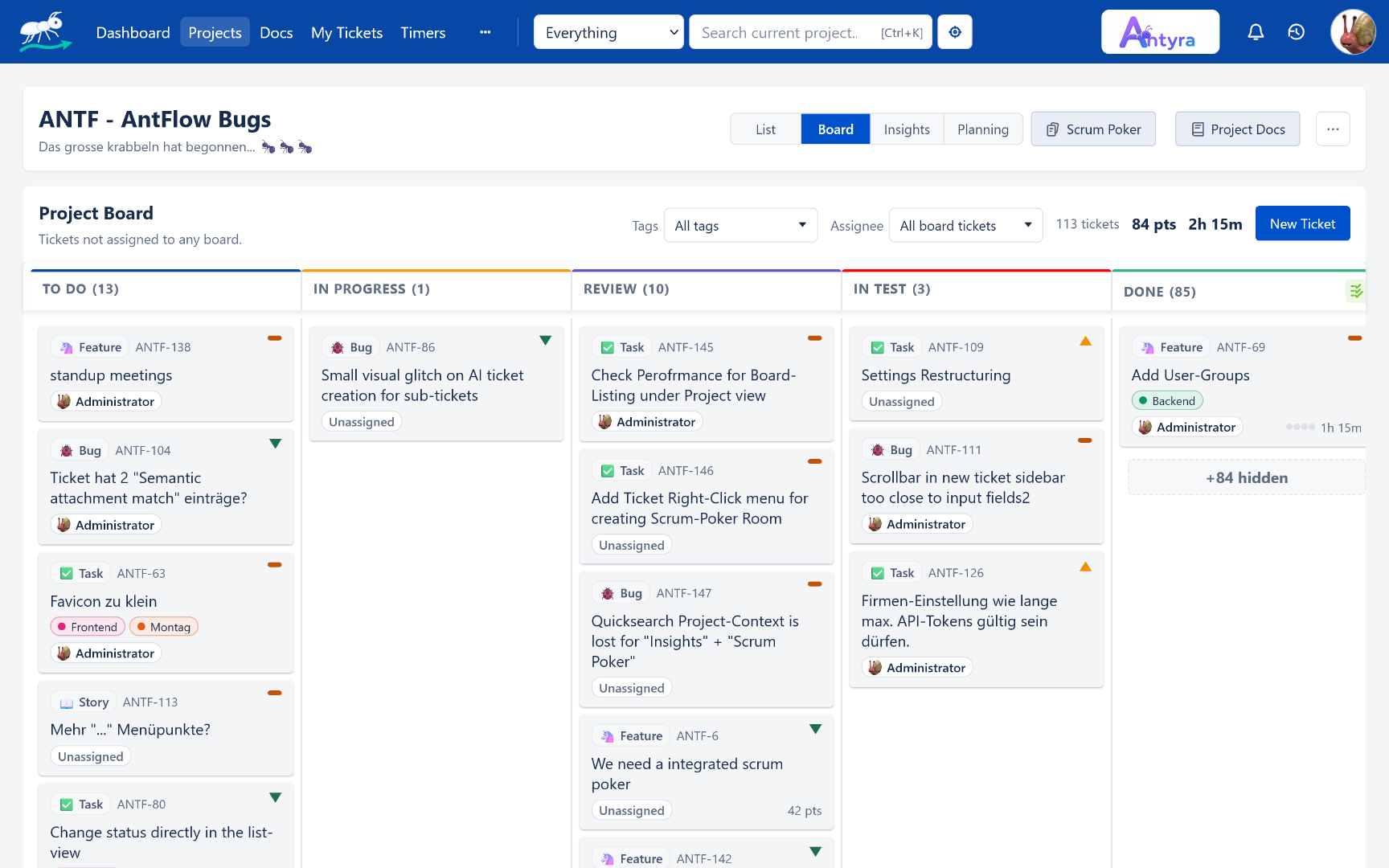Open the Everything scope dropdown
Viewport: 1389px width, 868px height.
[x=608, y=32]
